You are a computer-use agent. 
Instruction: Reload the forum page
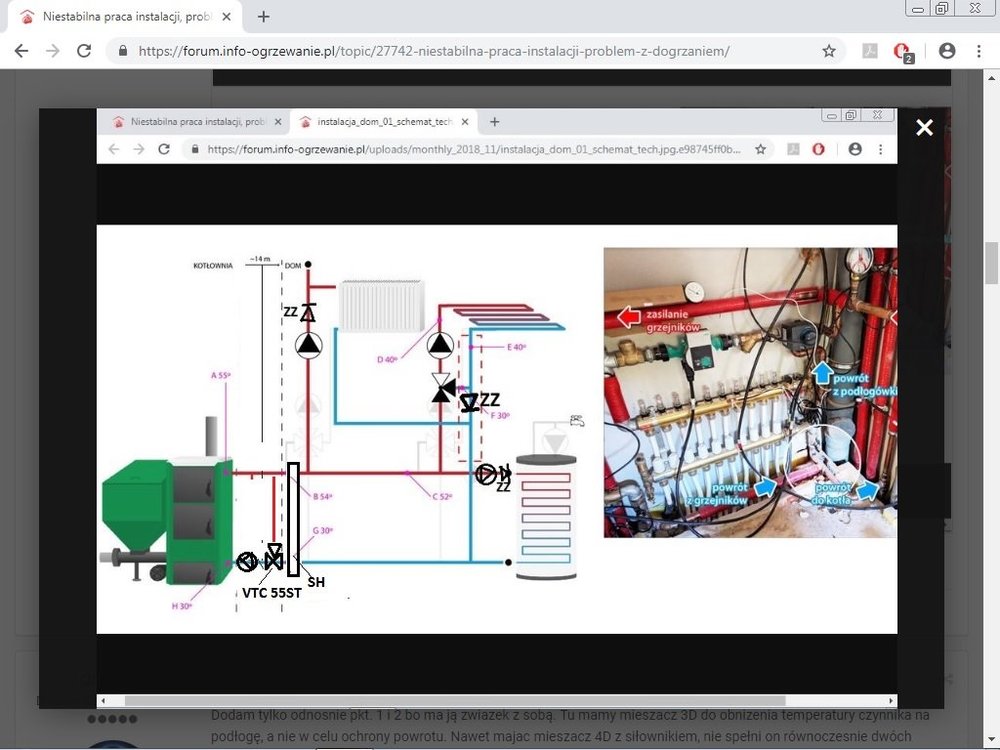tap(84, 51)
